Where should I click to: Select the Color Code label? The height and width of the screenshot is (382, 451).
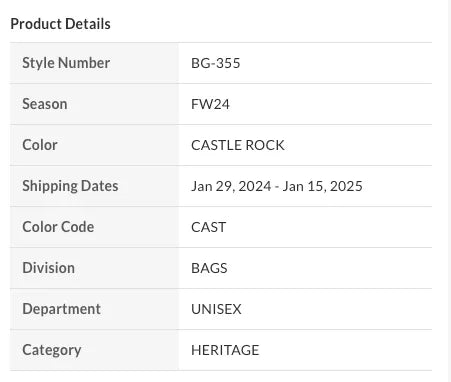click(58, 227)
